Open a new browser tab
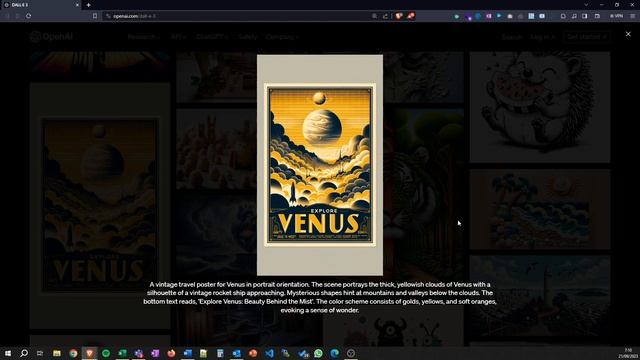The height and width of the screenshot is (360, 640). pos(89,5)
